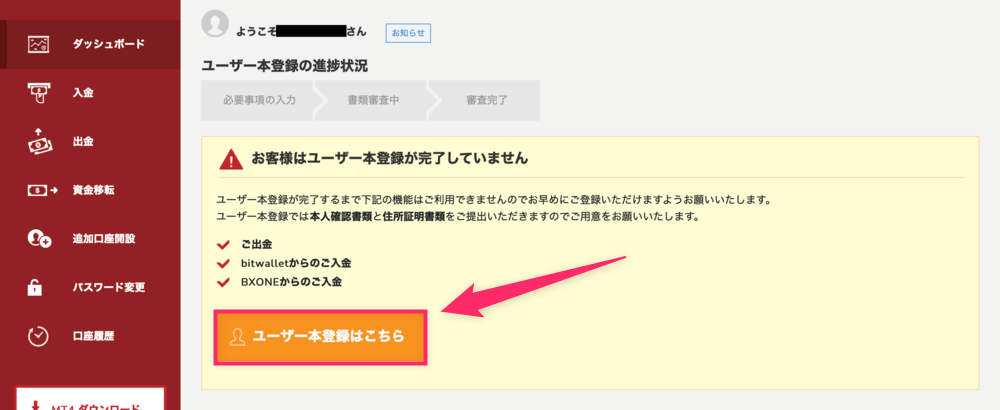Screen dimensions: 1000x410
Task: Click the red warning triangle icon
Action: [x=231, y=159]
